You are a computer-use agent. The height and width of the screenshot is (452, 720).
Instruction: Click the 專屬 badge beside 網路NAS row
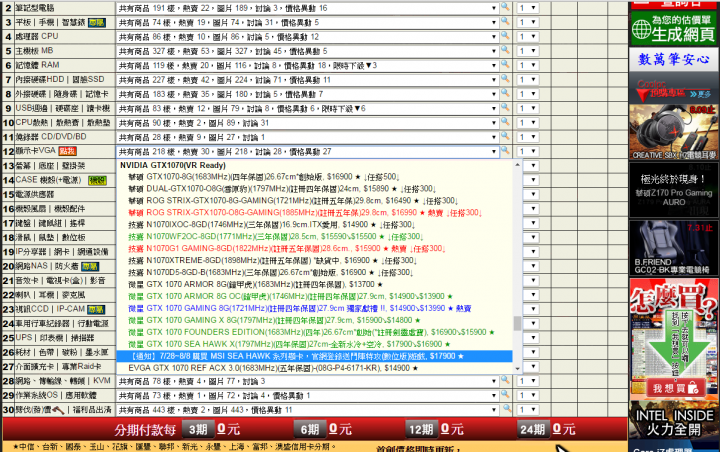[90, 266]
